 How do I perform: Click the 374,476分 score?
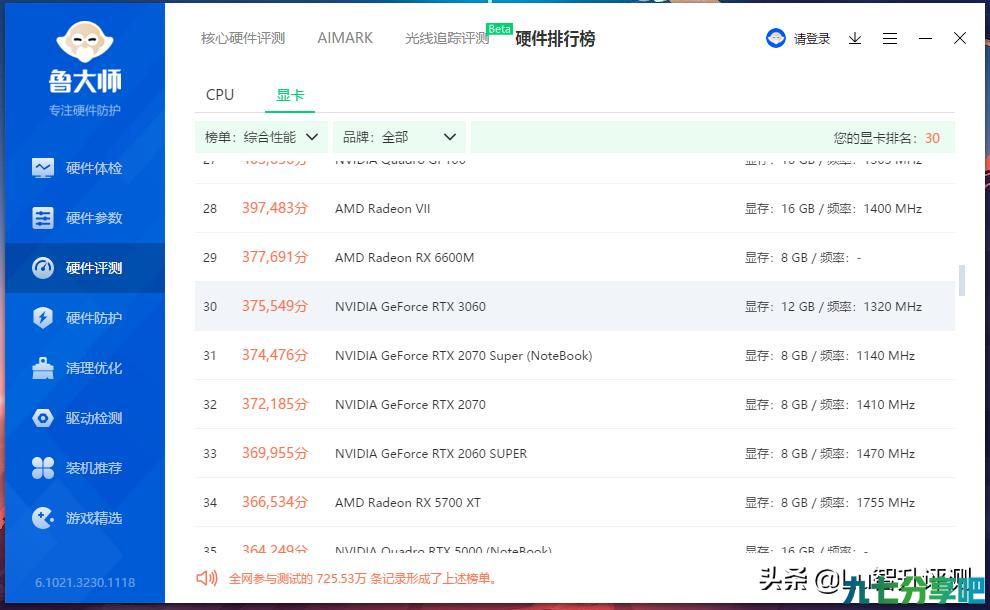(x=275, y=355)
